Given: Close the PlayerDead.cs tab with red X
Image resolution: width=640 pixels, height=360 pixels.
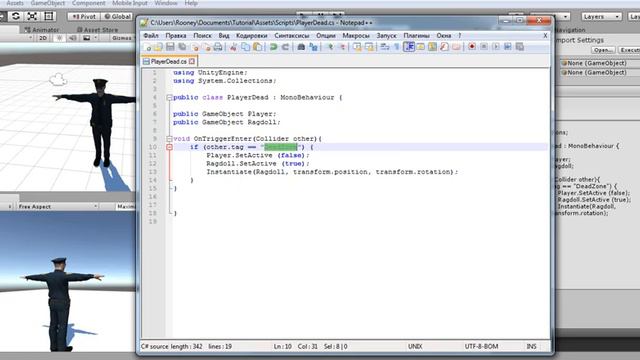Looking at the screenshot, I should click(x=192, y=62).
